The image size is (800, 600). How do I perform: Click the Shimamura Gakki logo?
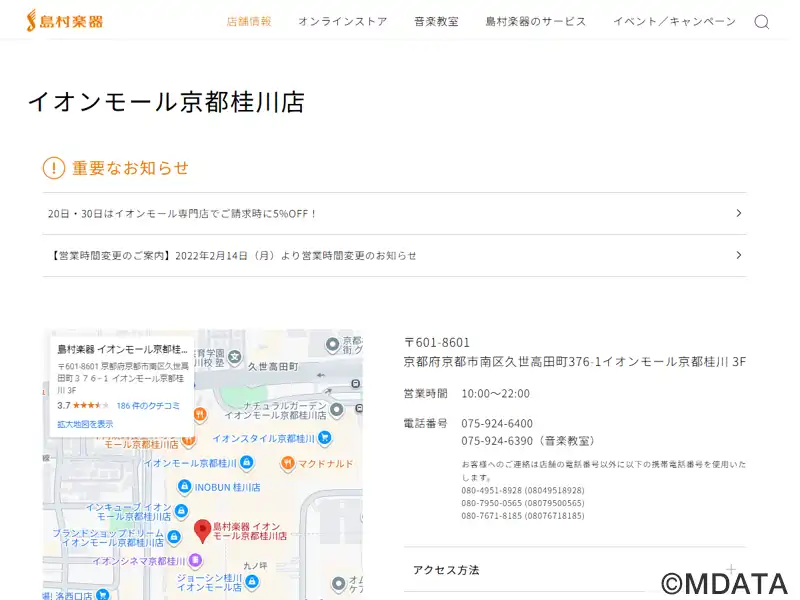pos(65,21)
